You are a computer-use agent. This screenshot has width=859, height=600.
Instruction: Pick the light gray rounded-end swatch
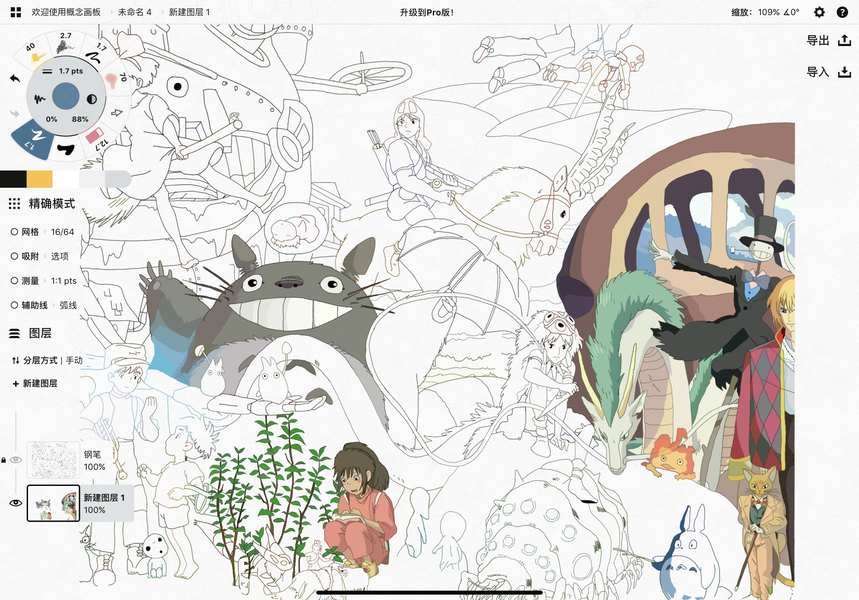pos(118,179)
